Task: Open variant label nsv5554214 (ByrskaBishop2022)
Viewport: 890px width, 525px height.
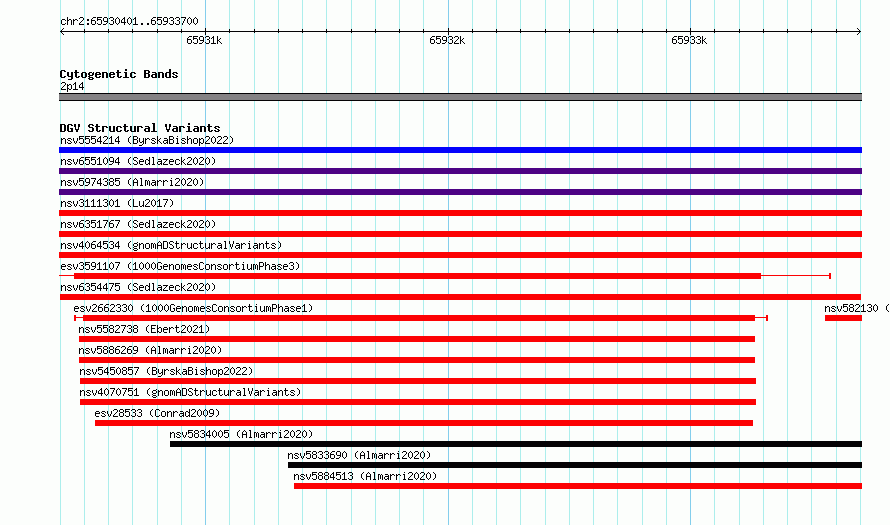Action: tap(147, 140)
